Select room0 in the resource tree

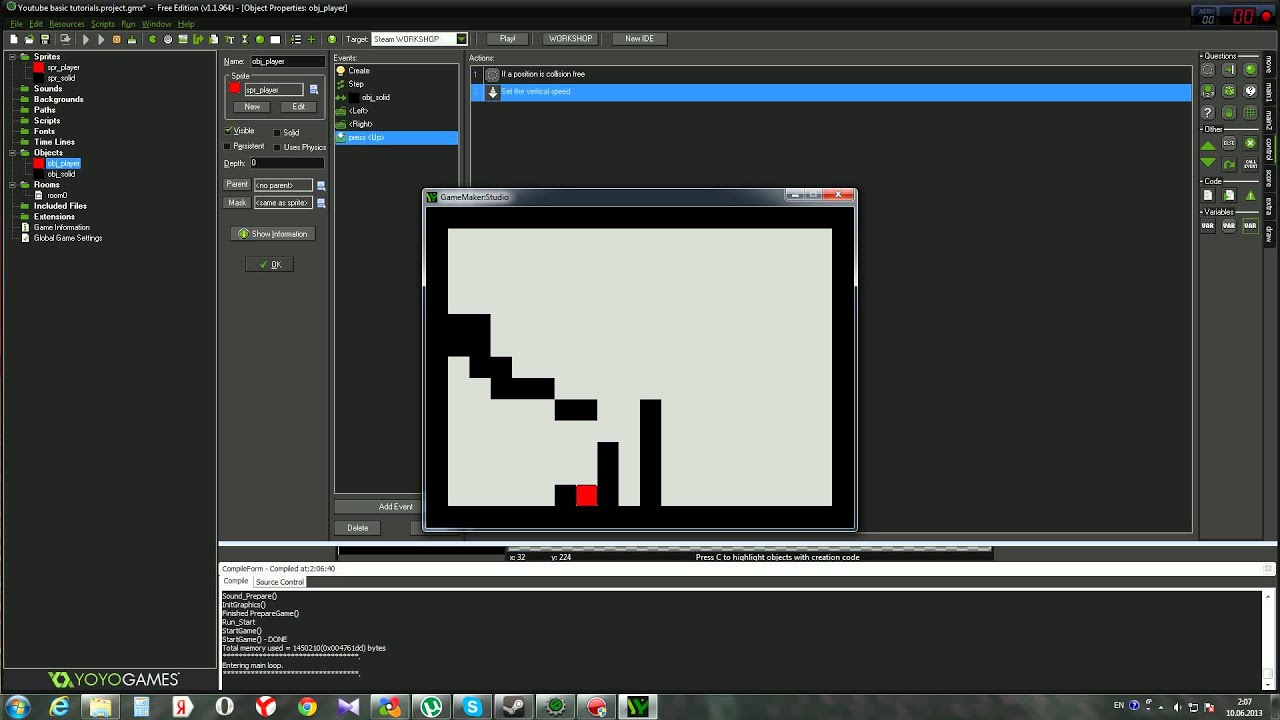[x=57, y=196]
